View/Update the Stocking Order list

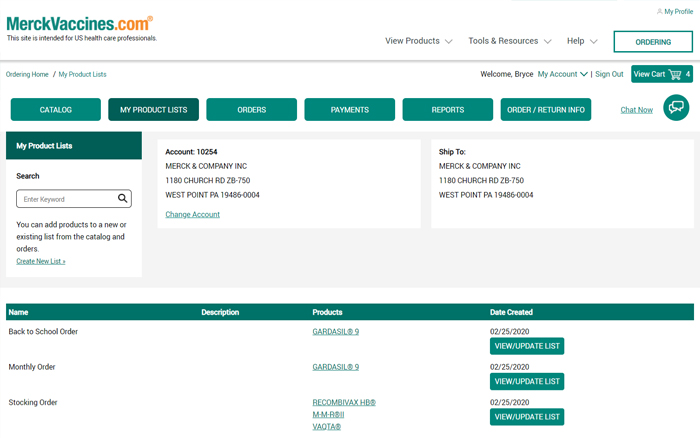(x=527, y=417)
